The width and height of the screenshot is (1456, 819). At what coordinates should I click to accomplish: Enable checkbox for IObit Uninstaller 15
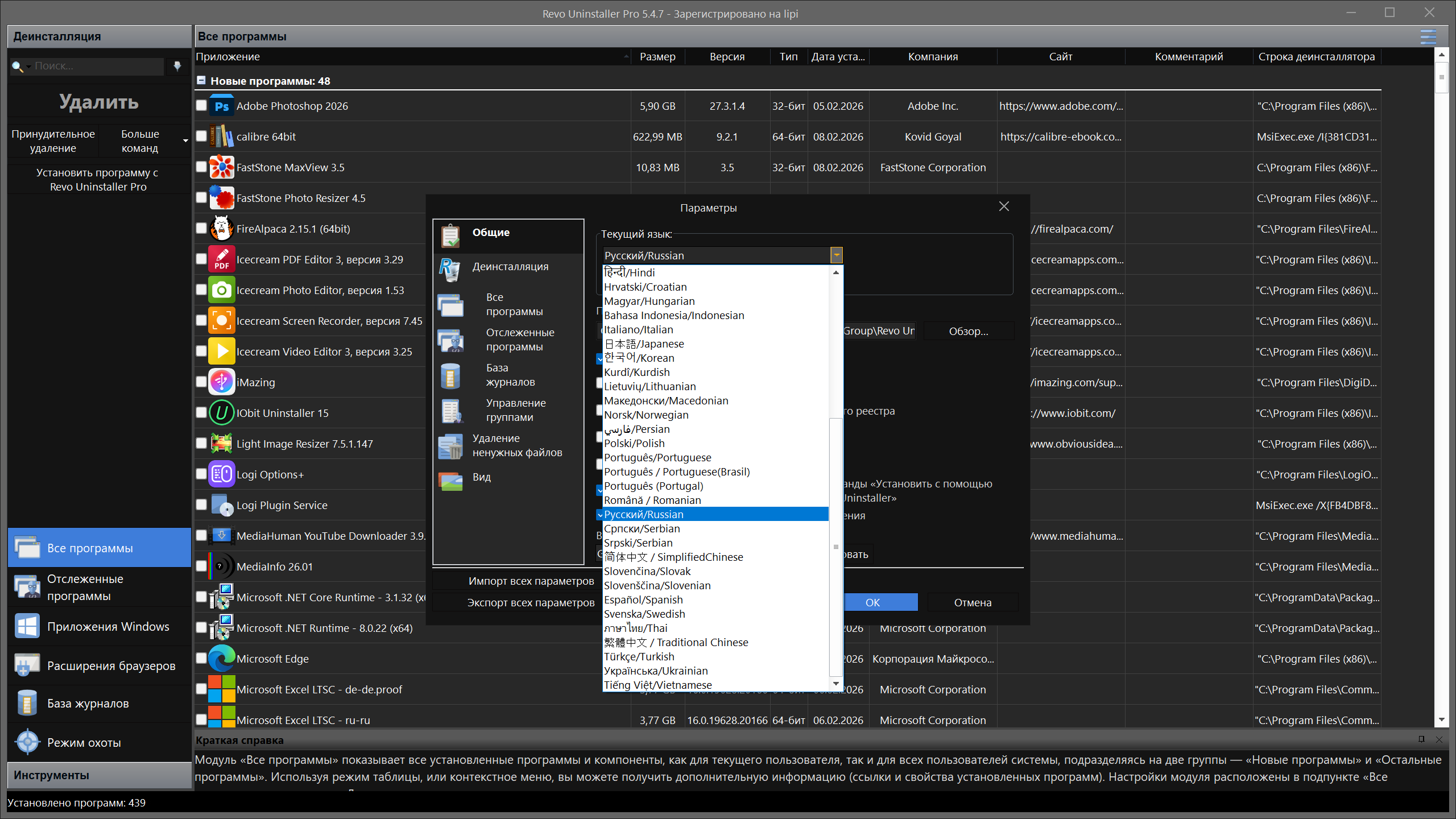coord(201,413)
